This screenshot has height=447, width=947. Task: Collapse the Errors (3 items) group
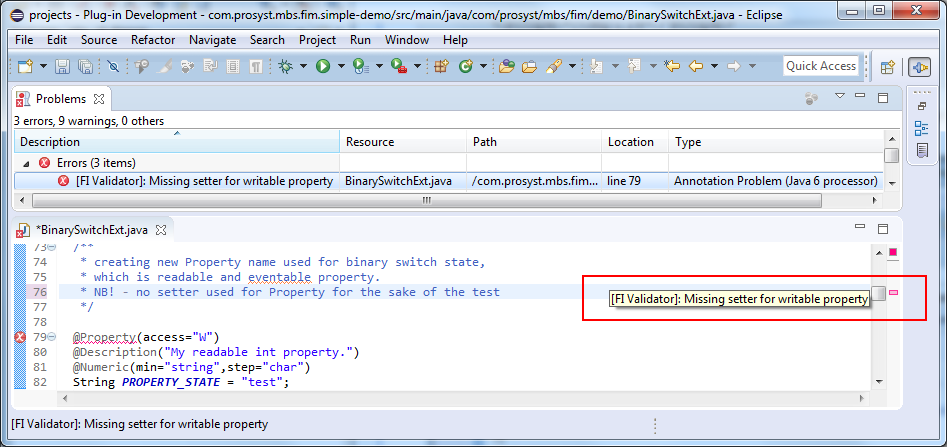click(26, 162)
